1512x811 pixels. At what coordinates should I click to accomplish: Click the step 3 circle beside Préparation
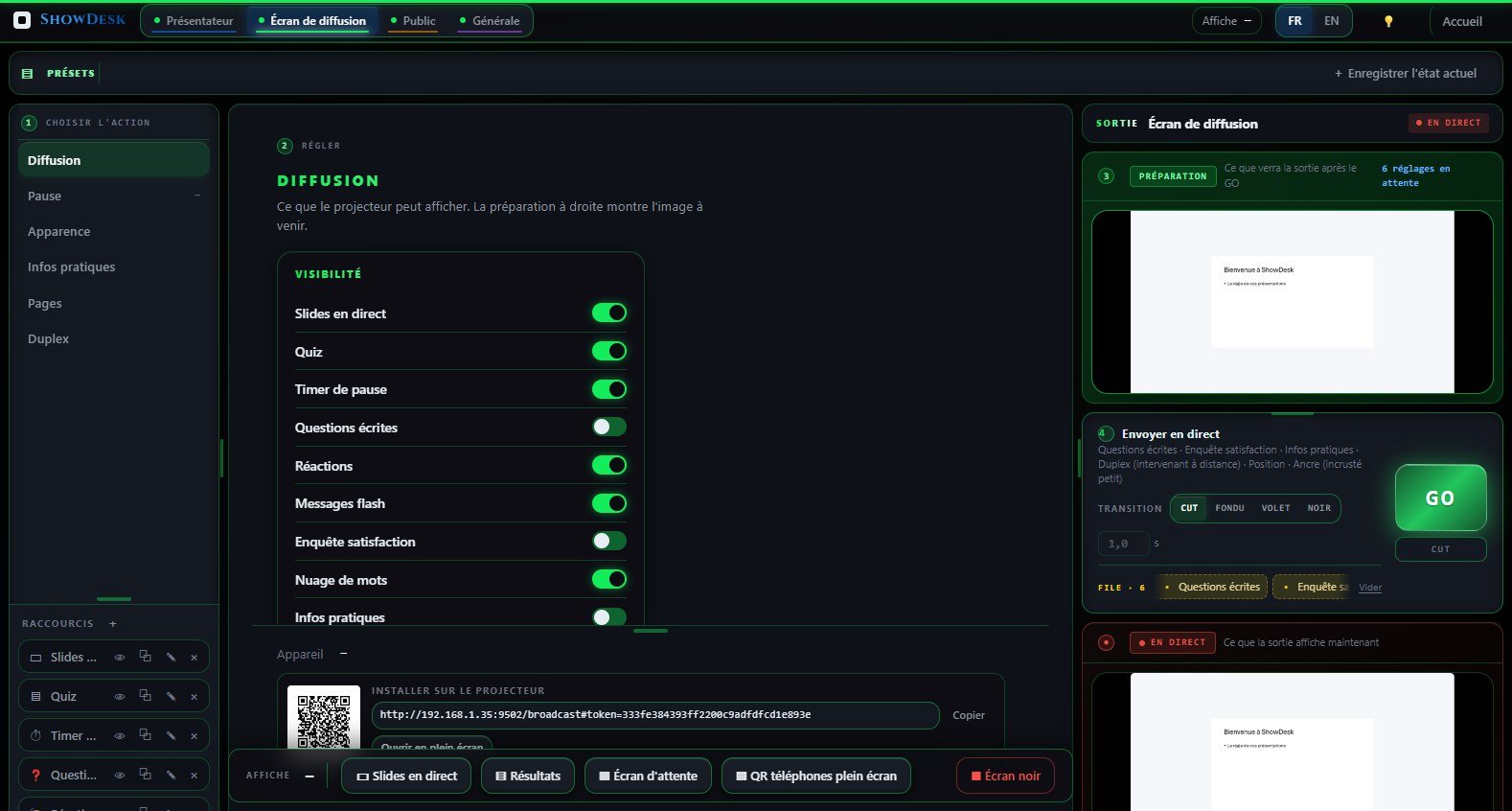pos(1107,176)
